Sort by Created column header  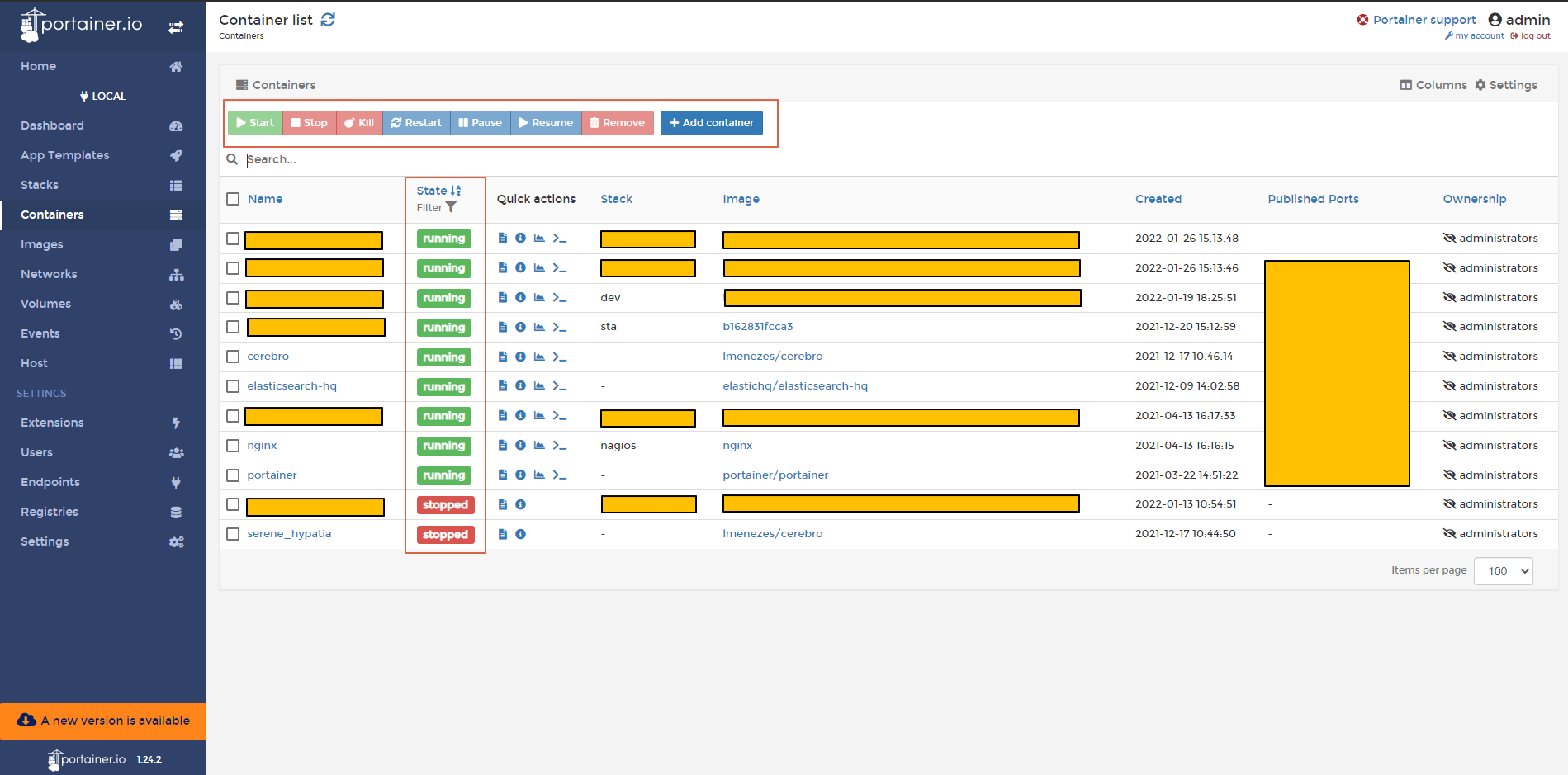coord(1158,199)
